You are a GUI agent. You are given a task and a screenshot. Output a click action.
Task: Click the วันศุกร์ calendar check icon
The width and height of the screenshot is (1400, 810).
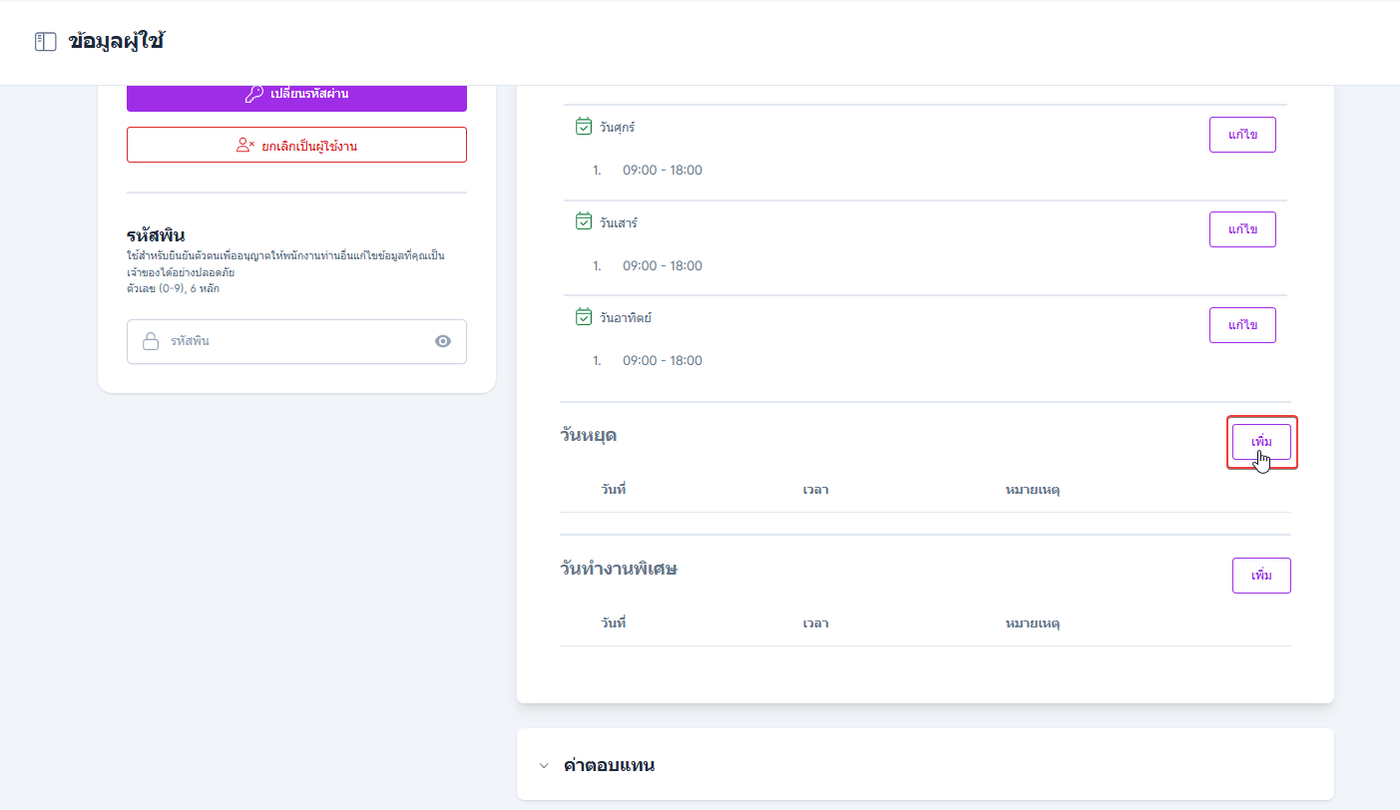tap(584, 127)
